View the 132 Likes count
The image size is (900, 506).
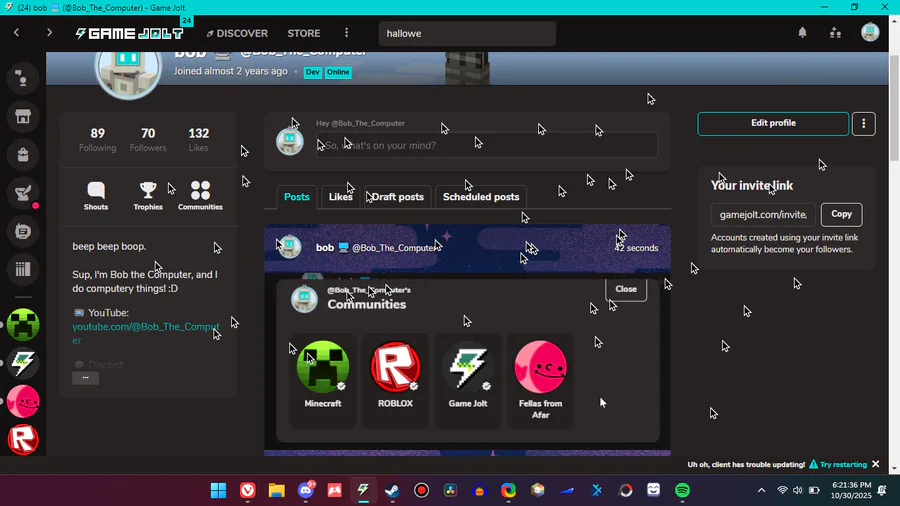click(199, 139)
